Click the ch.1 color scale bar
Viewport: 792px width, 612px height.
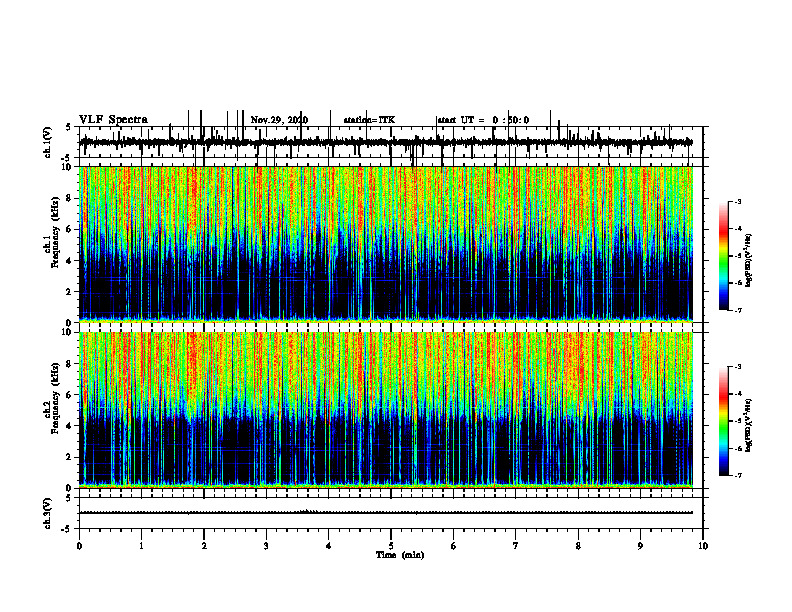coord(724,256)
